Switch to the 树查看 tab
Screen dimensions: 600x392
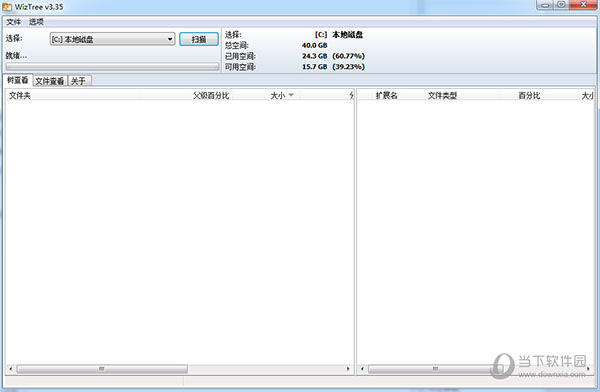(18, 80)
